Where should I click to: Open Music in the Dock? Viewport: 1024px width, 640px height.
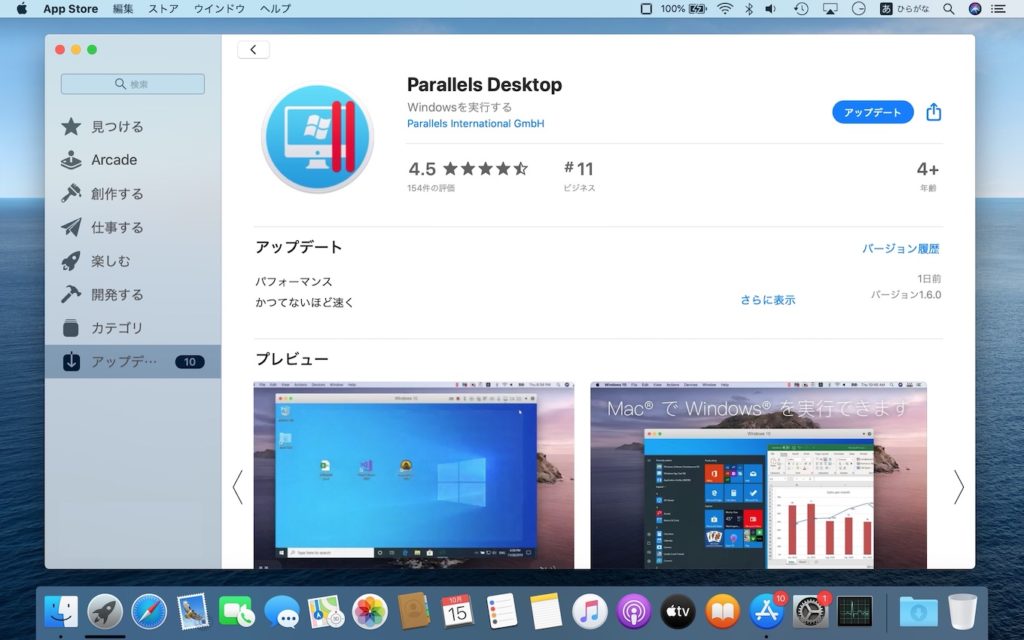(x=590, y=612)
